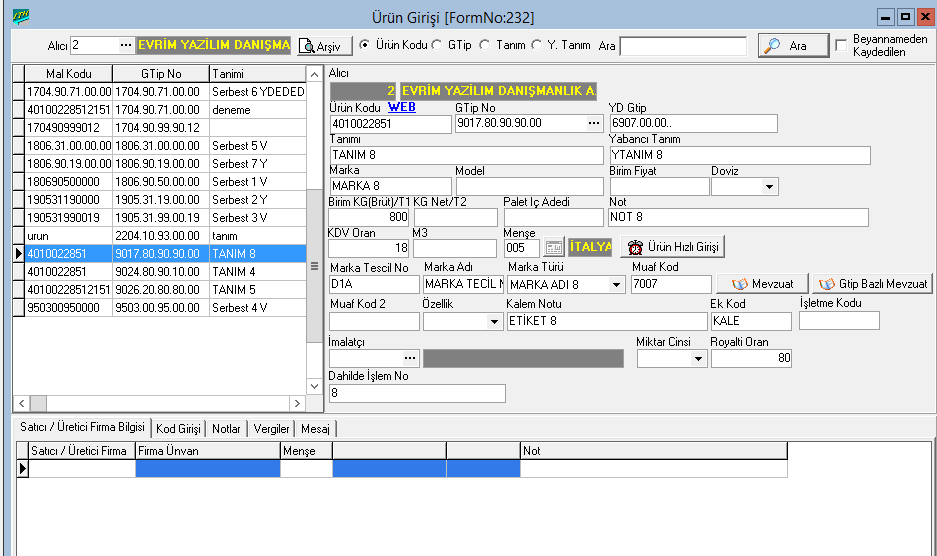Switch to the Notlar tab

tap(226, 429)
